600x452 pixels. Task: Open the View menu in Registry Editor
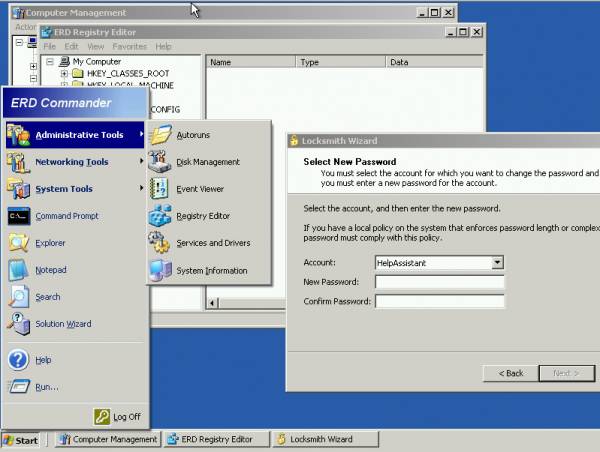click(x=96, y=47)
